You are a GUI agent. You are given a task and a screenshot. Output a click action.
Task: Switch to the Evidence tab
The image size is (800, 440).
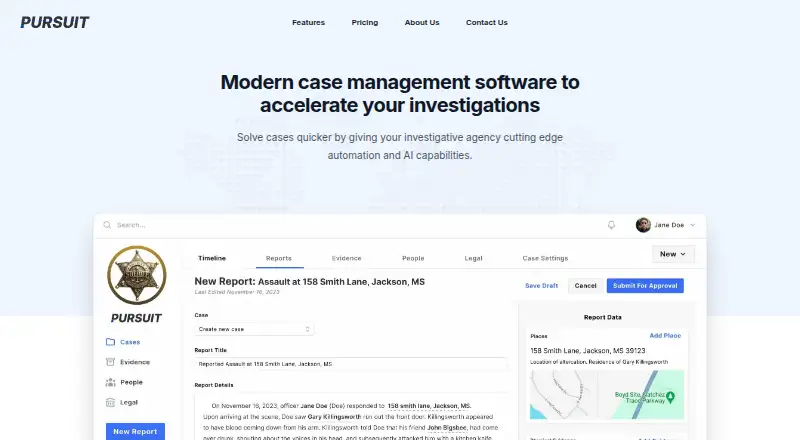coord(346,258)
